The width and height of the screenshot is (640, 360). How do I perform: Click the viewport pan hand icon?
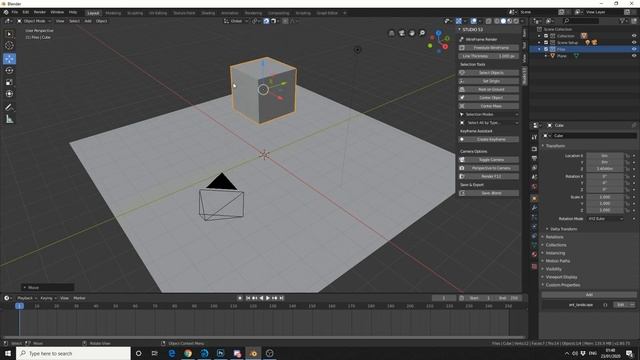[x=412, y=33]
